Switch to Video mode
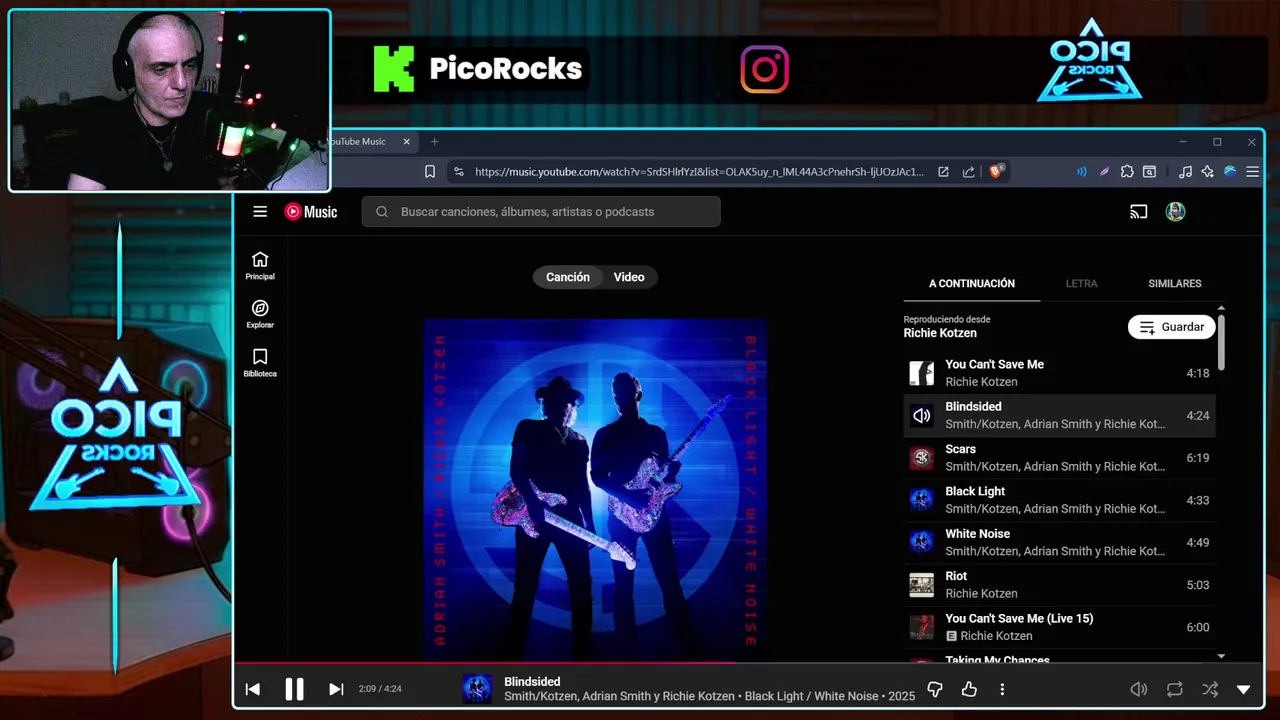This screenshot has width=1280, height=720. (629, 277)
